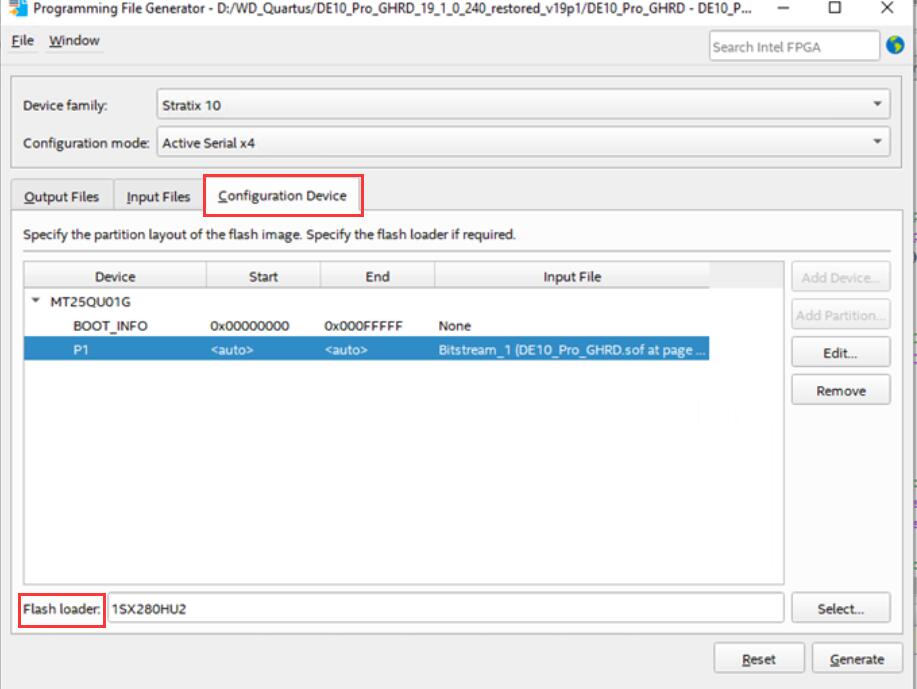Click the Search Intel FPGA input field

(794, 46)
